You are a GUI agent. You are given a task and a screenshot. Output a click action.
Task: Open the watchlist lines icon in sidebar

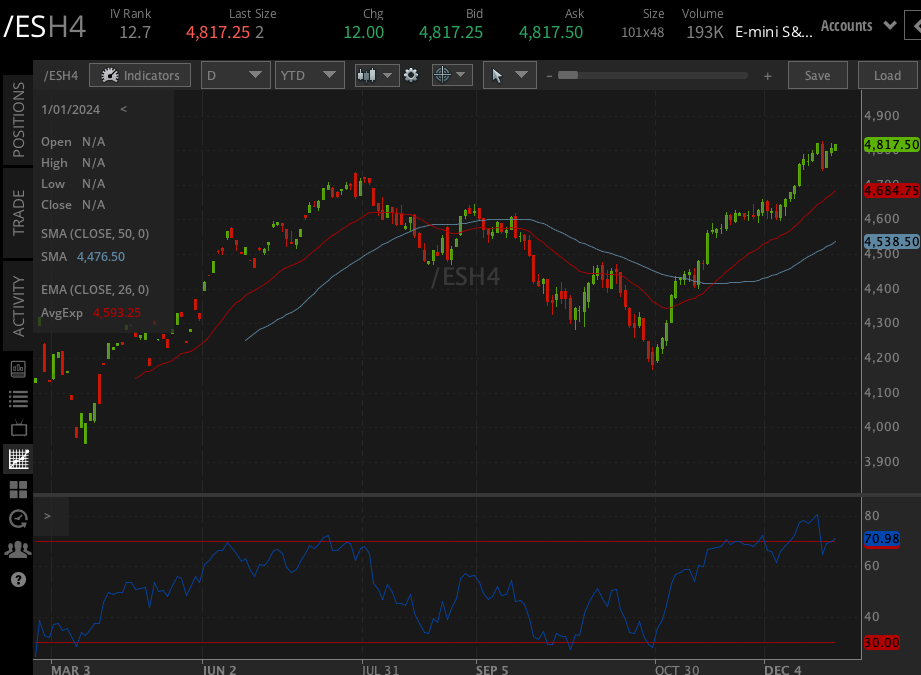click(x=18, y=399)
